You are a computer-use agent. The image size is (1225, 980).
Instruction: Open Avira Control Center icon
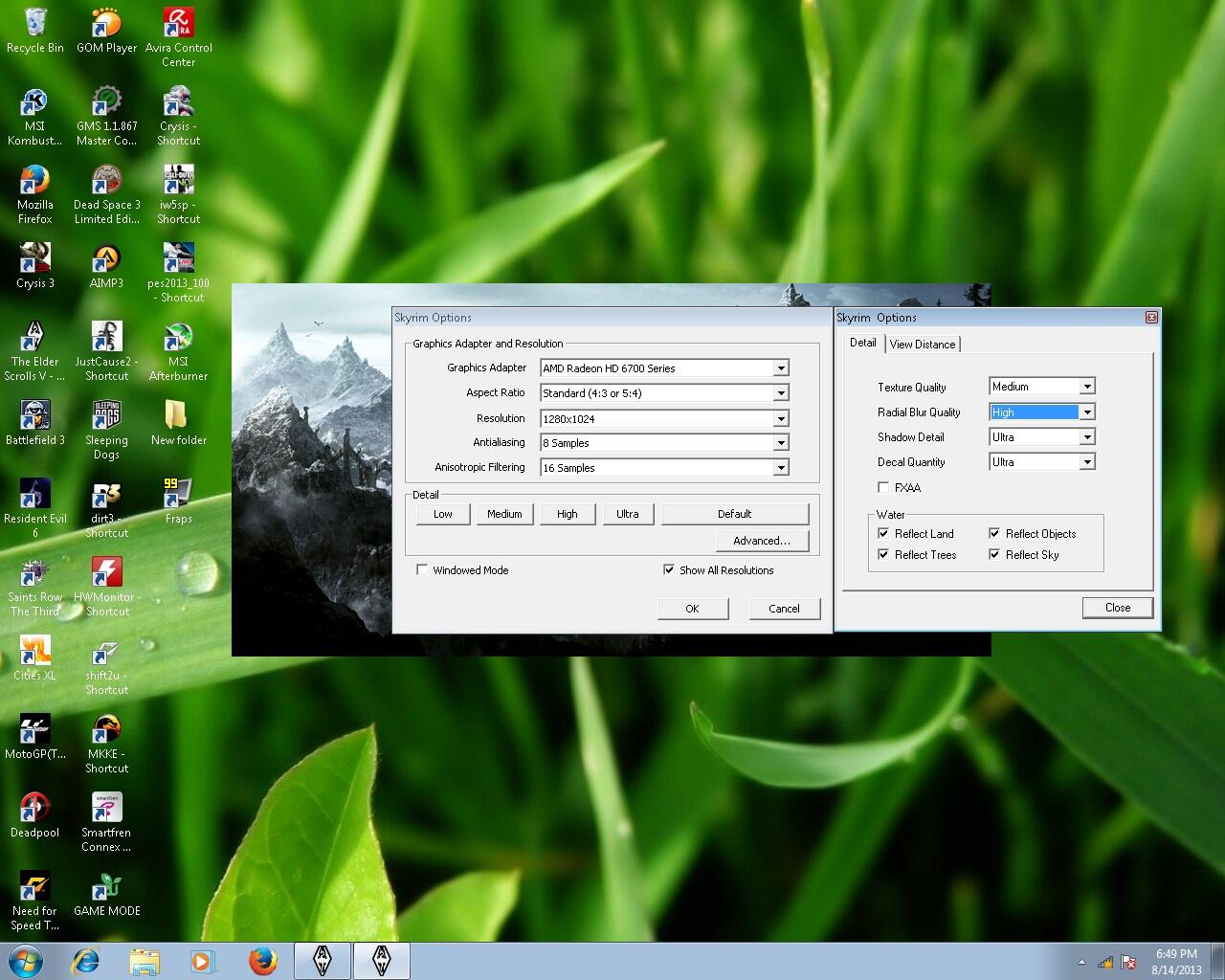(178, 37)
